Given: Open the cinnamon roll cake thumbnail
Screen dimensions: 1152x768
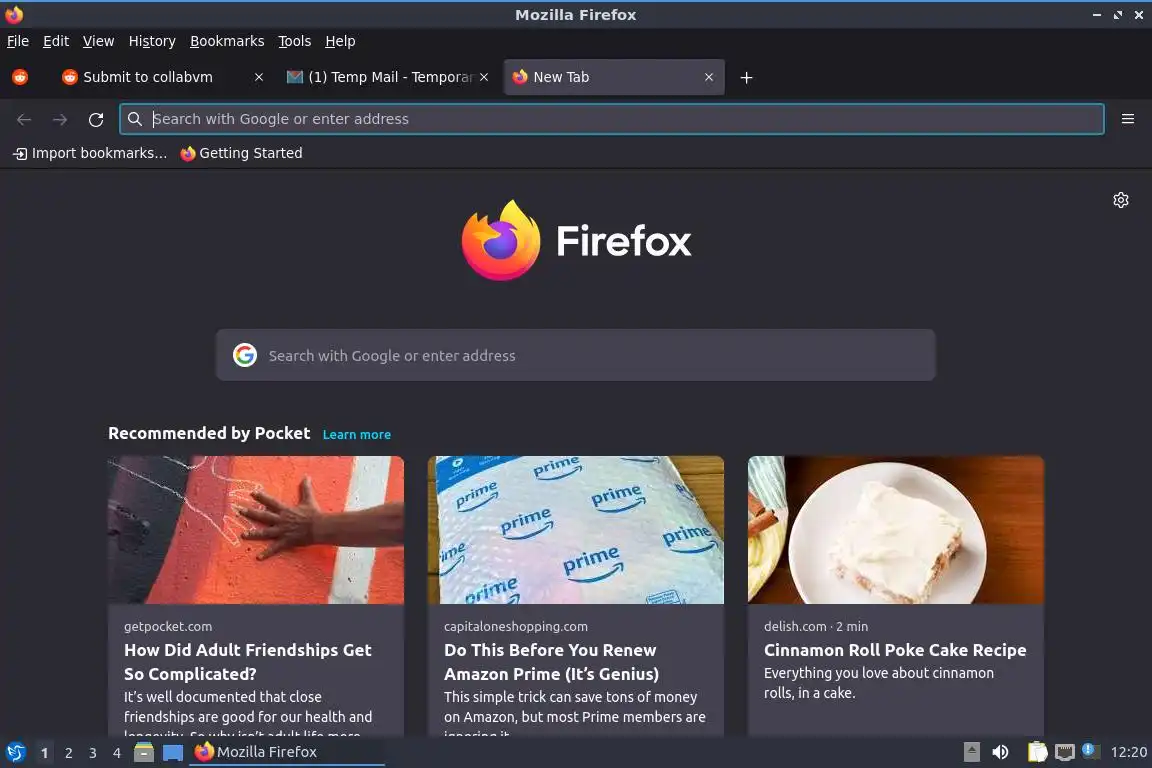Looking at the screenshot, I should point(896,530).
